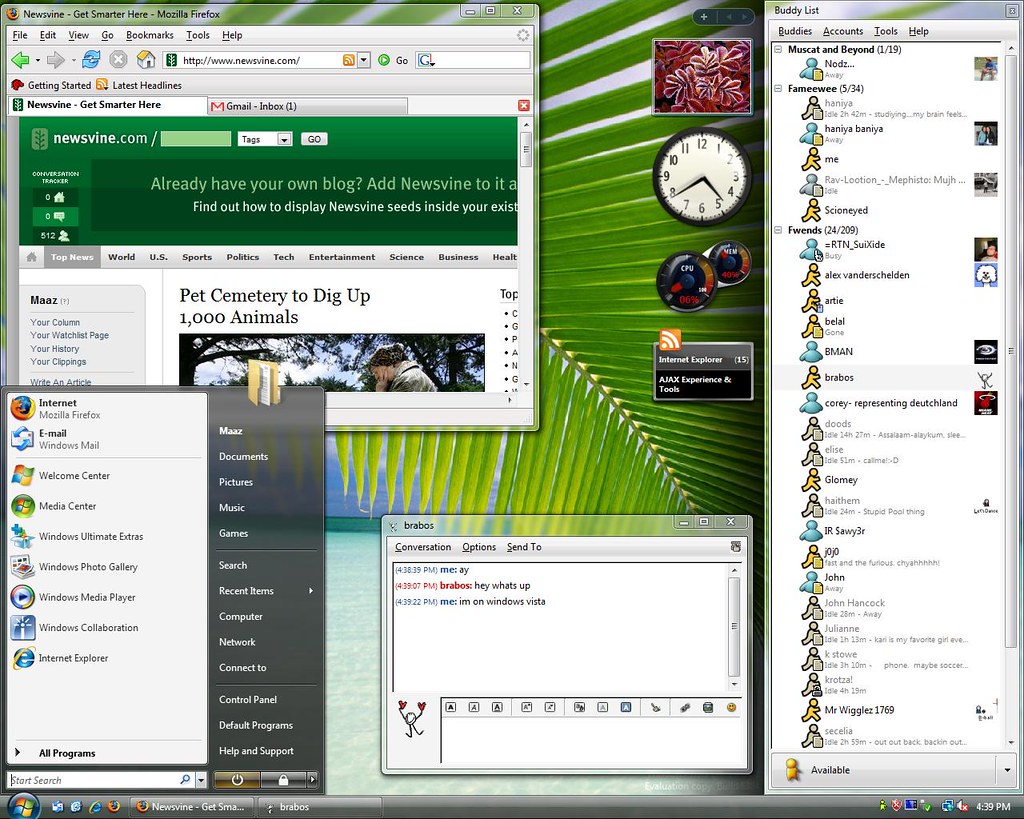Click the Firefox Home button
The height and width of the screenshot is (819, 1024).
(x=148, y=59)
